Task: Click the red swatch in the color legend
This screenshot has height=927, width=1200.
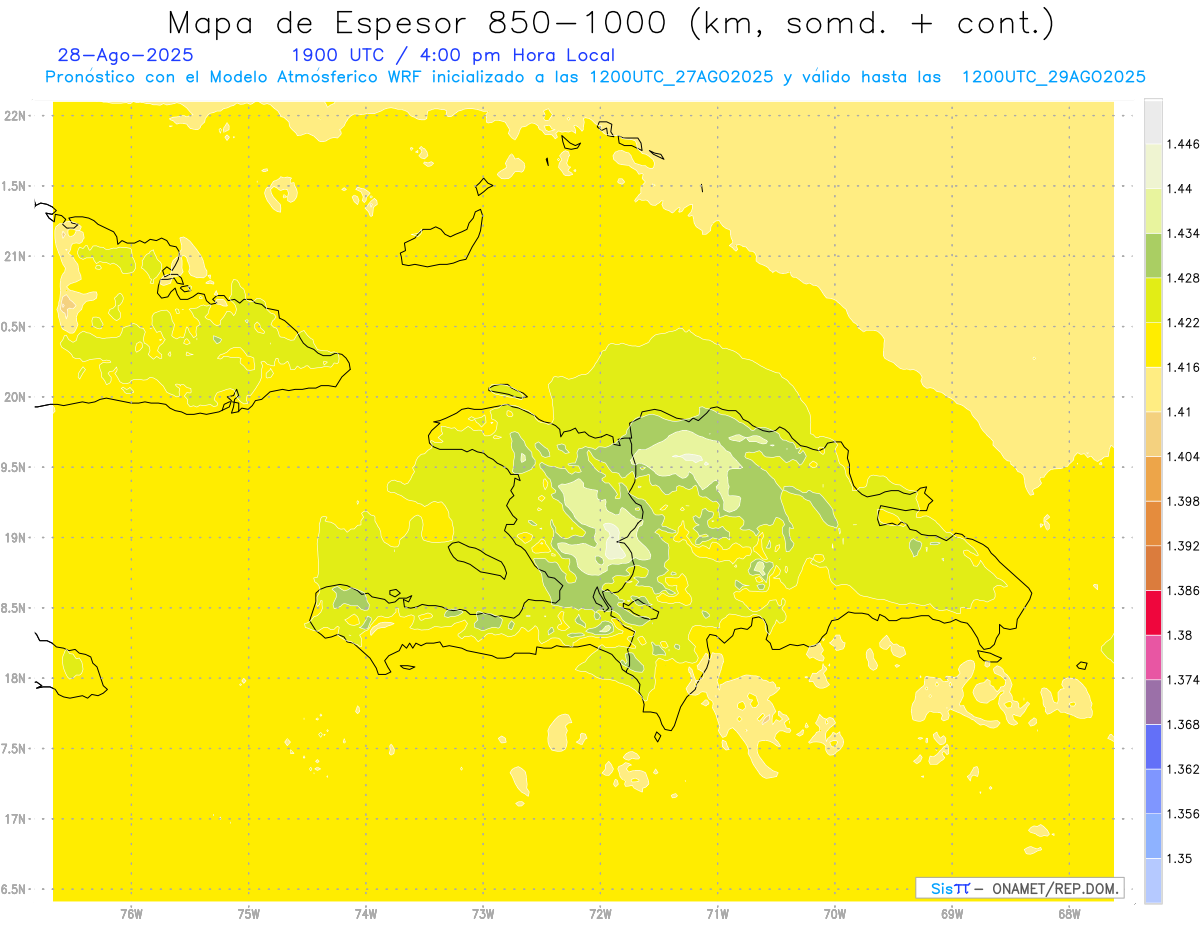Action: click(1153, 612)
